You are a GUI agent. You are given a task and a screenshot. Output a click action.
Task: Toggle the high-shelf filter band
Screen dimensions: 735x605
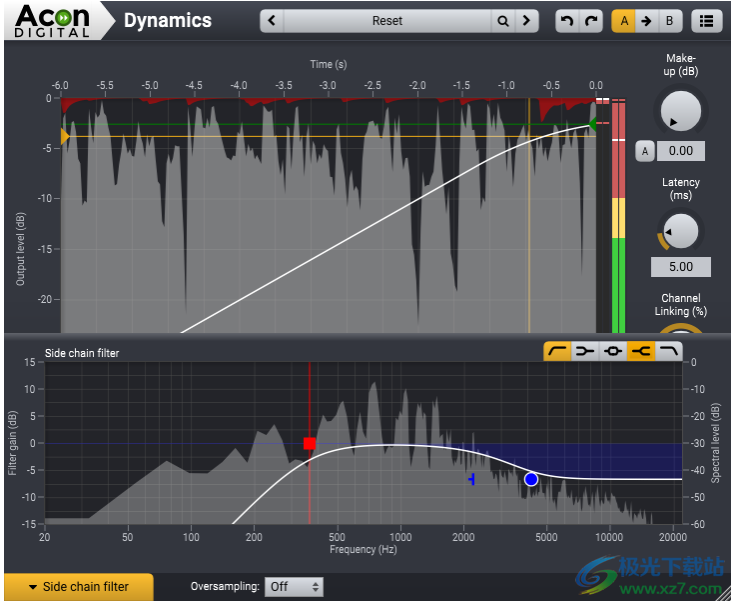[641, 351]
